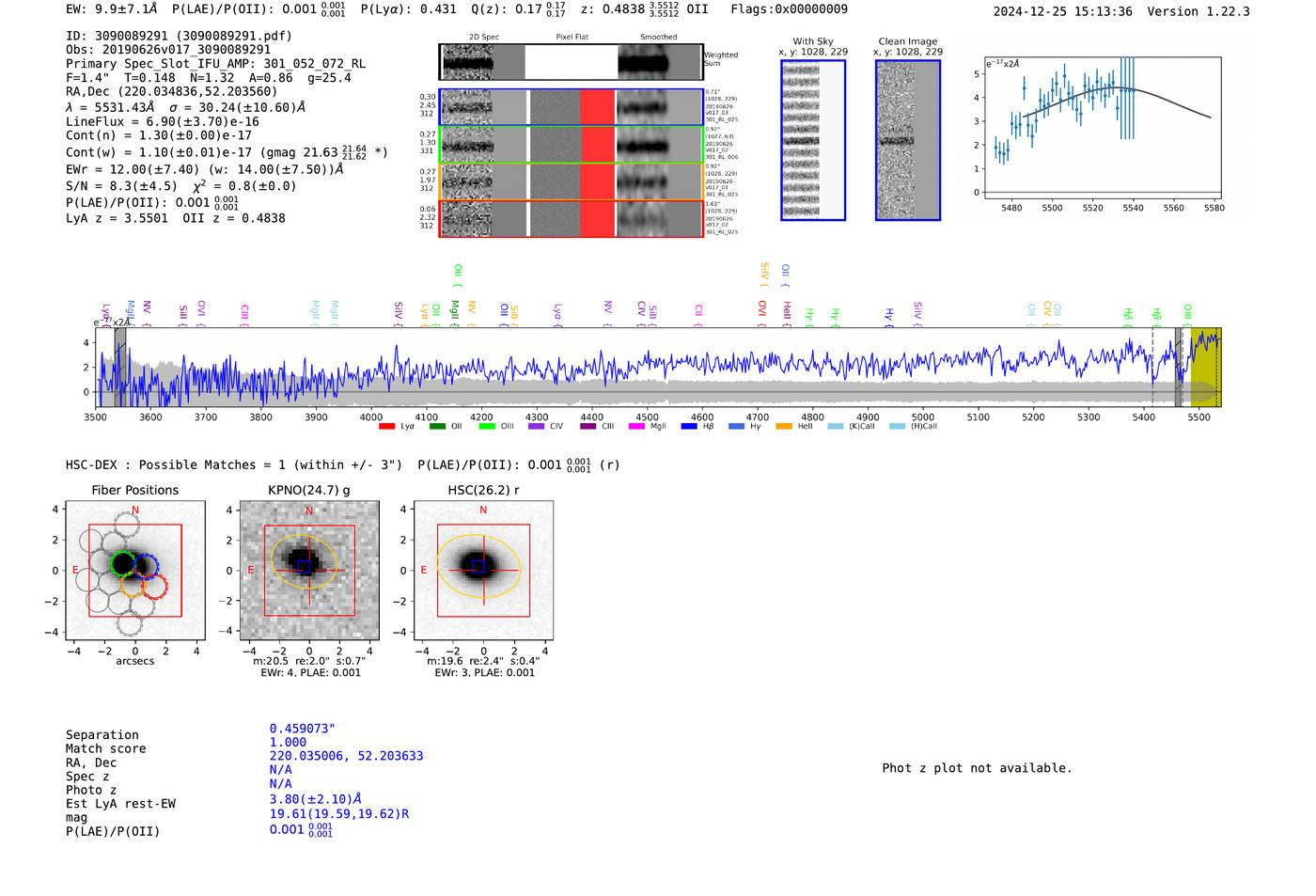The image size is (1316, 896).
Task: Click the yellow highlighted region near 5500 Å
Action: point(1206,367)
